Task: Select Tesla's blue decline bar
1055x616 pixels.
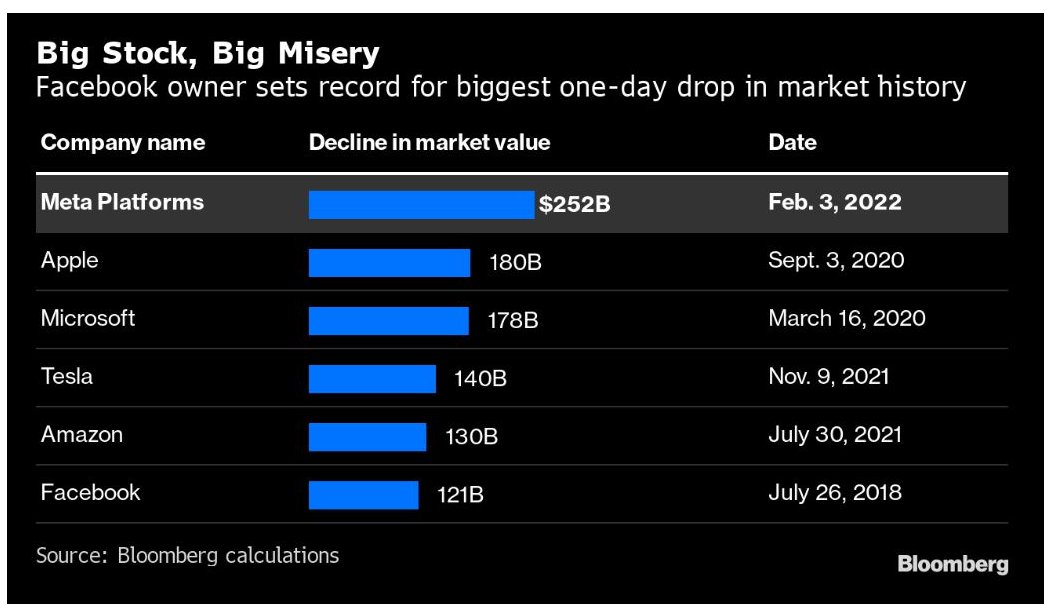Action: [372, 379]
